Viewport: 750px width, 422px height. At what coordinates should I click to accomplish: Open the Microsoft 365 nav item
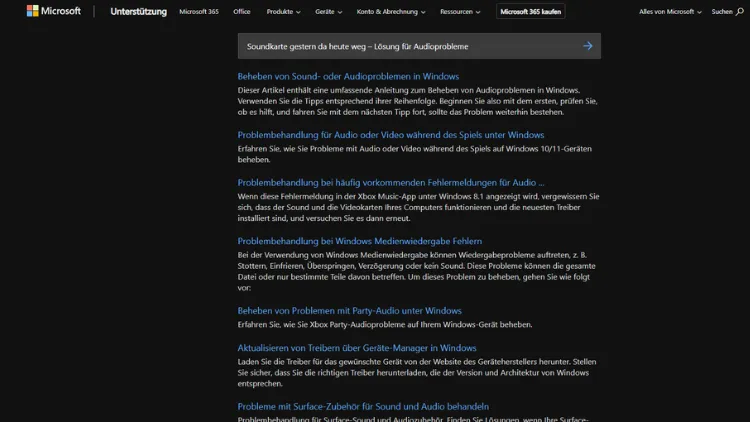click(x=198, y=12)
